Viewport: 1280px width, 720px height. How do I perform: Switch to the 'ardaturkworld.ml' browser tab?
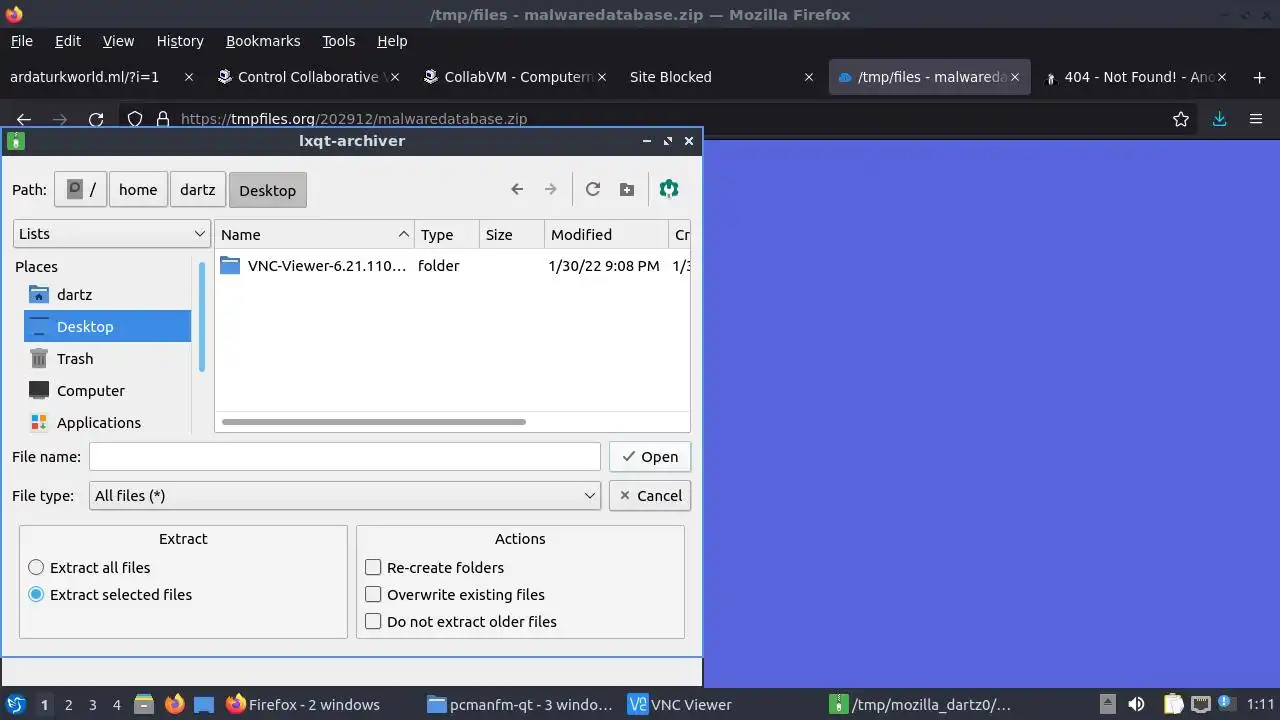(100, 77)
